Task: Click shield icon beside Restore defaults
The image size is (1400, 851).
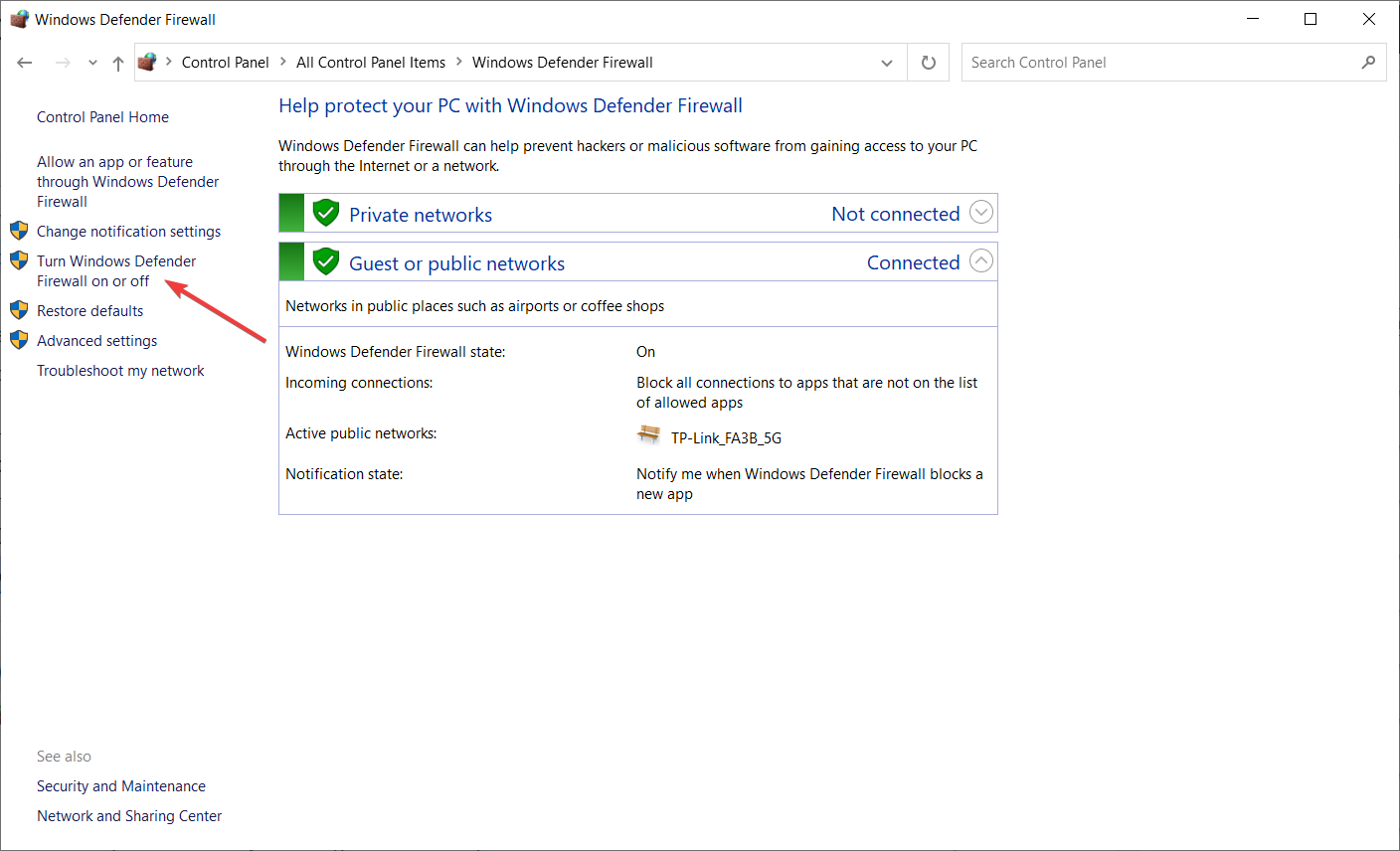Action: 19,310
